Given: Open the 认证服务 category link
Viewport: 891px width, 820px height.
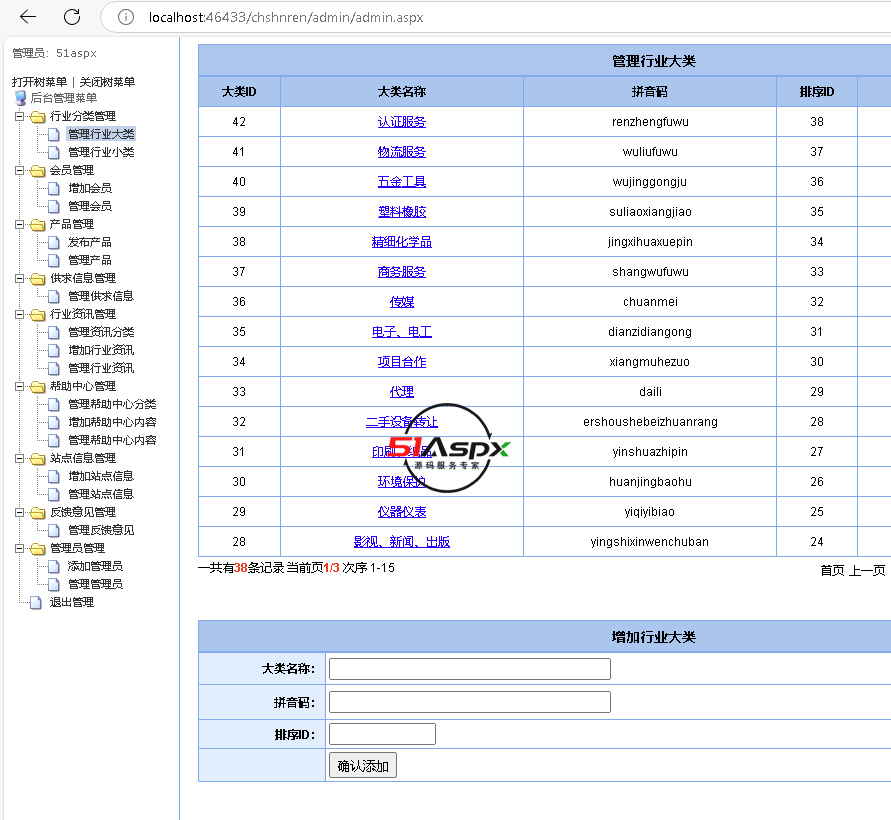Looking at the screenshot, I should coord(402,122).
